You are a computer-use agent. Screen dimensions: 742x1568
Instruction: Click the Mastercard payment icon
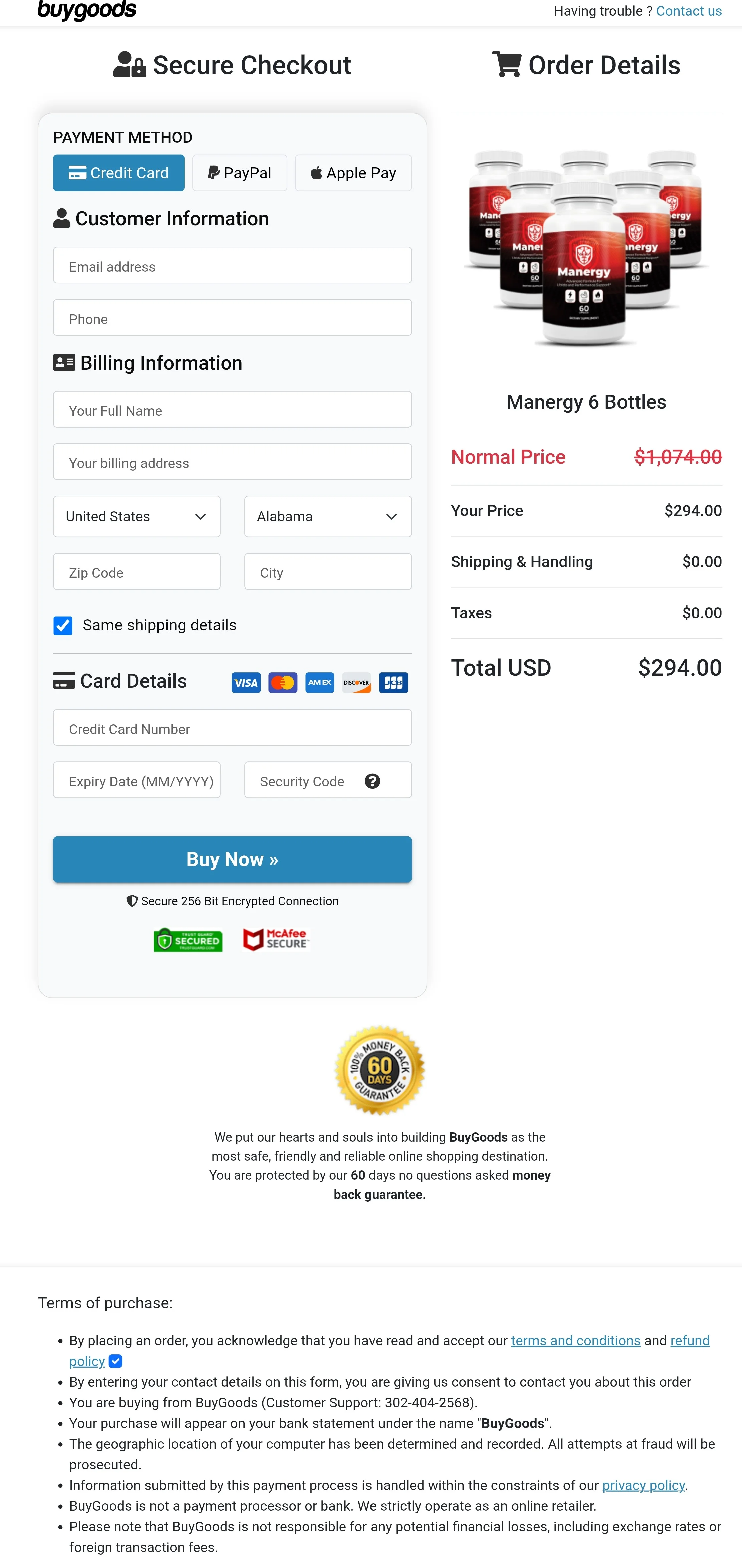click(283, 682)
